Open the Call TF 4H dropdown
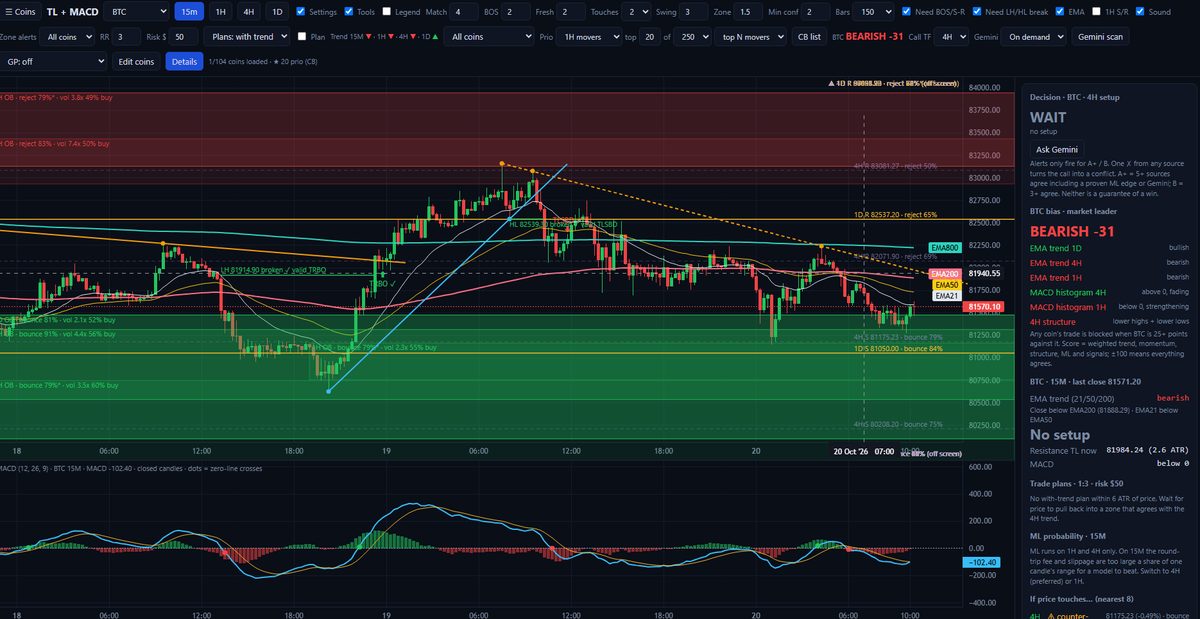 pyautogui.click(x=952, y=36)
